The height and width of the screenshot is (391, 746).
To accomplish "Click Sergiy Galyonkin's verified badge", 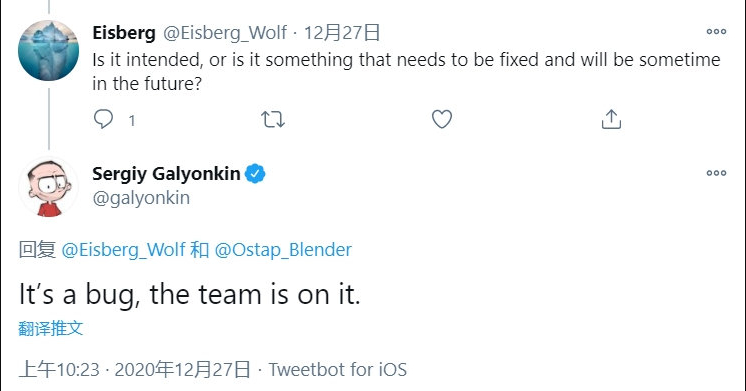I will tap(255, 174).
